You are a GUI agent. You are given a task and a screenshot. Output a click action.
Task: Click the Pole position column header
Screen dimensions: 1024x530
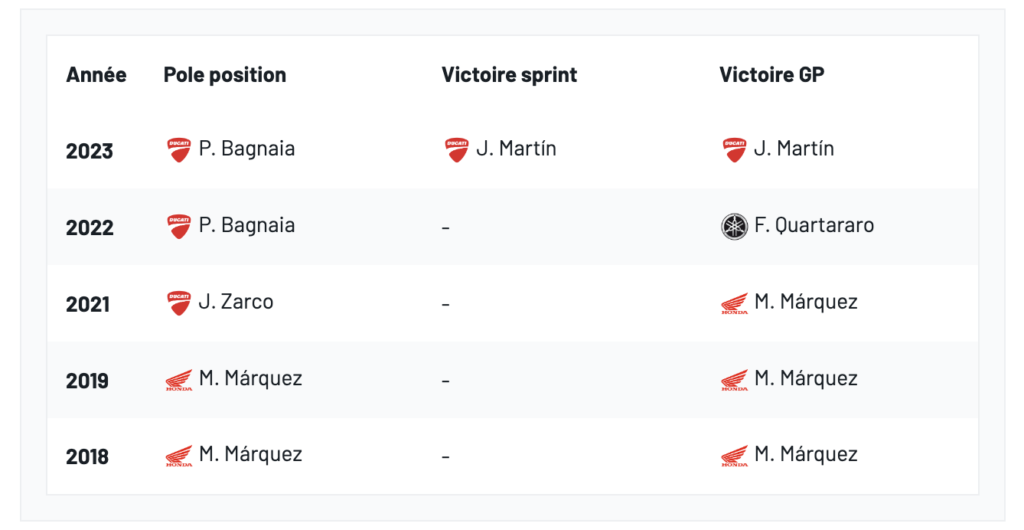(x=224, y=75)
